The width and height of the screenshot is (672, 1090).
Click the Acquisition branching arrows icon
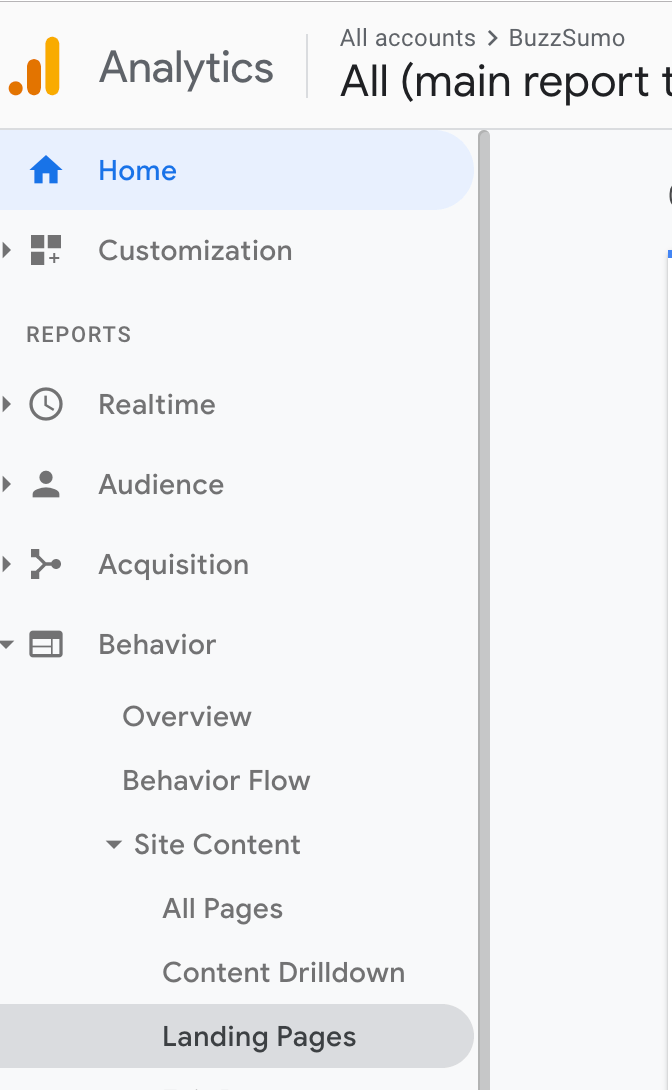[46, 565]
